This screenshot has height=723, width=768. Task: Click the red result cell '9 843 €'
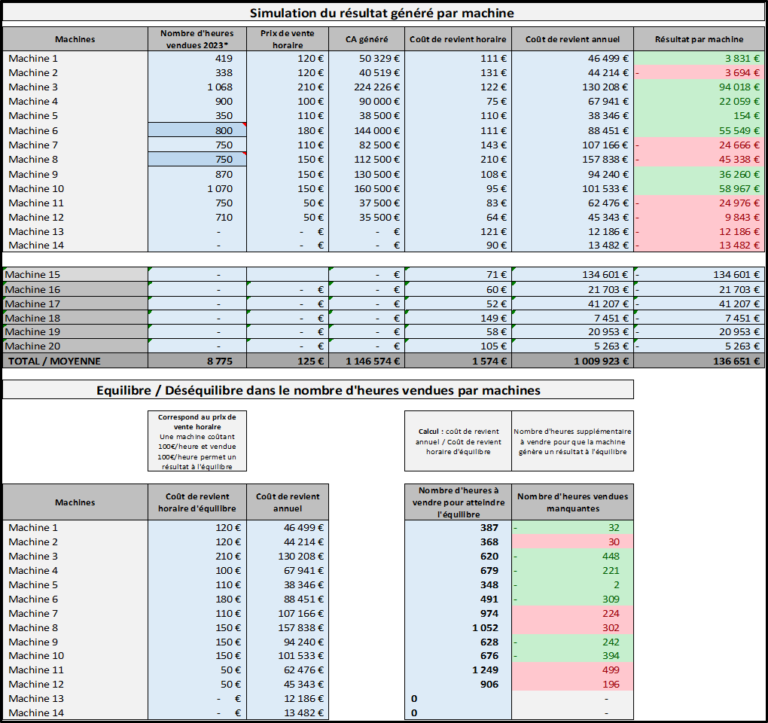coord(699,217)
